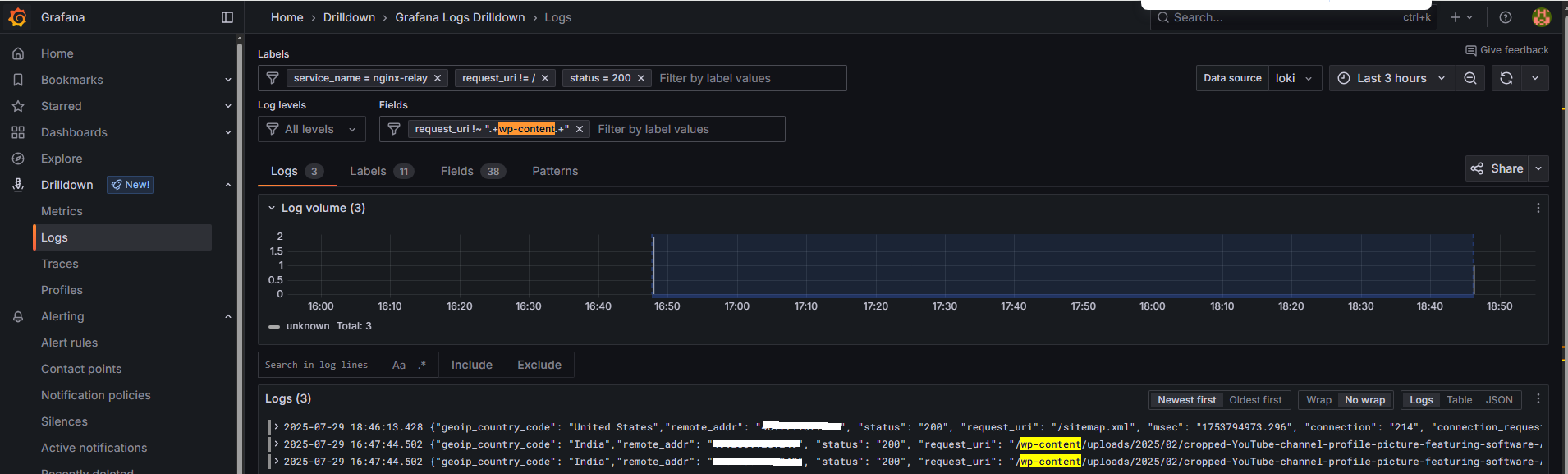1568x474 pixels.
Task: Switch to the Fields tab
Action: tap(473, 171)
